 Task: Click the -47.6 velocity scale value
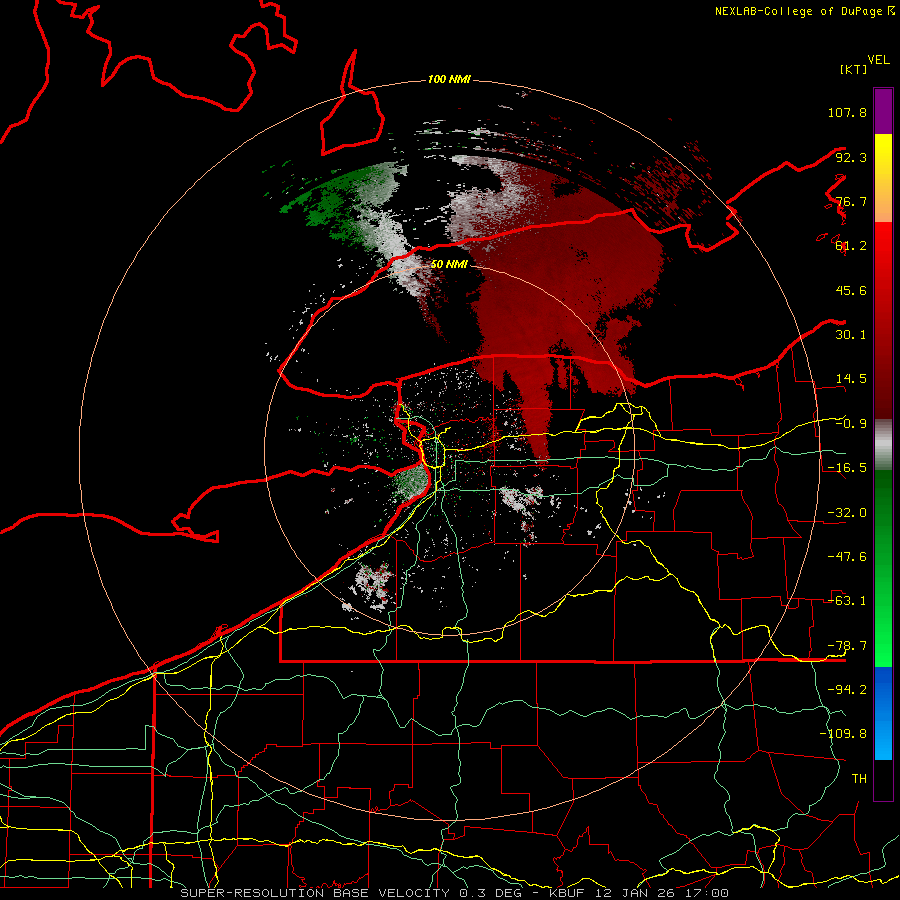(x=847, y=557)
